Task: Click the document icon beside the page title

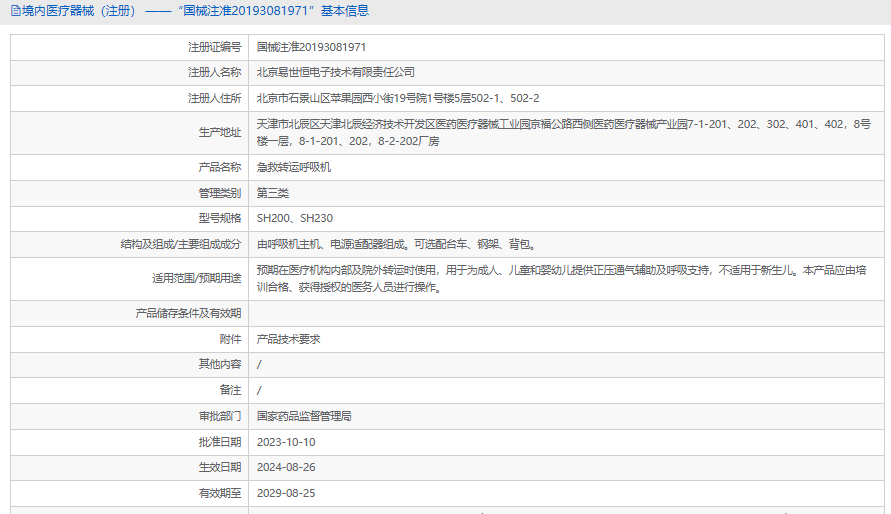Action: click(x=15, y=11)
